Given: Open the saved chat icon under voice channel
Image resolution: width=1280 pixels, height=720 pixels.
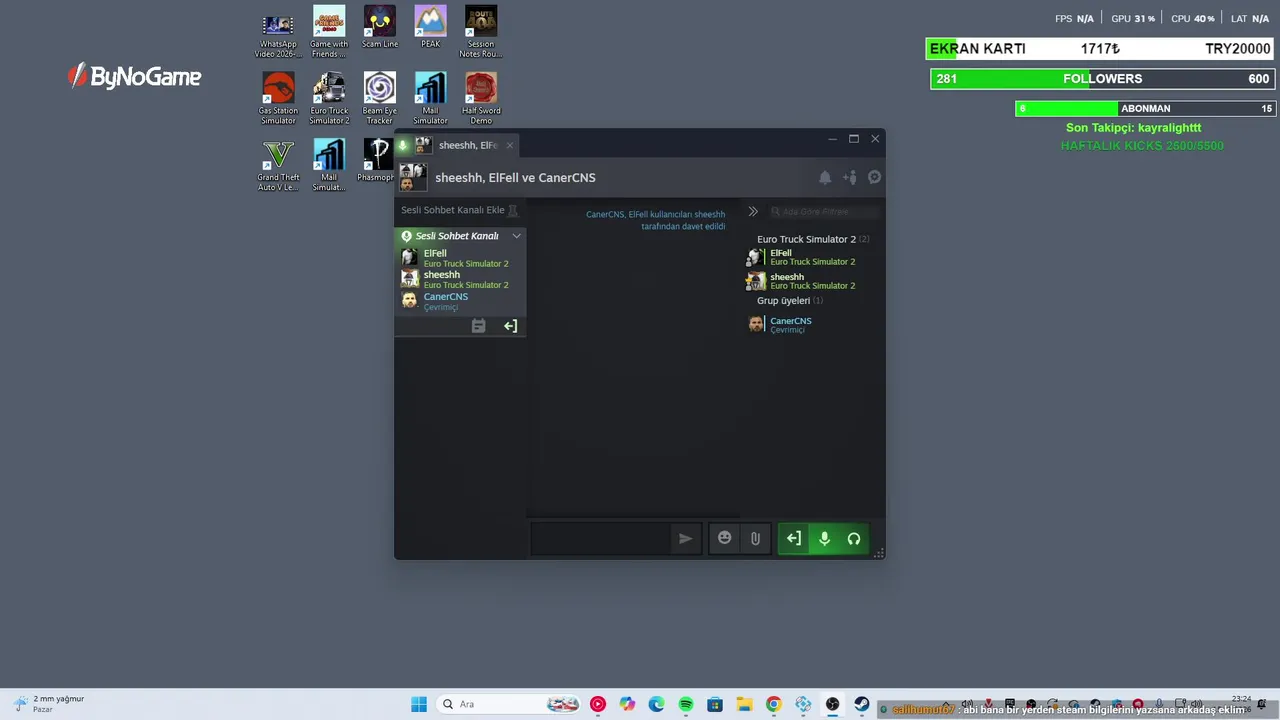Looking at the screenshot, I should (478, 326).
